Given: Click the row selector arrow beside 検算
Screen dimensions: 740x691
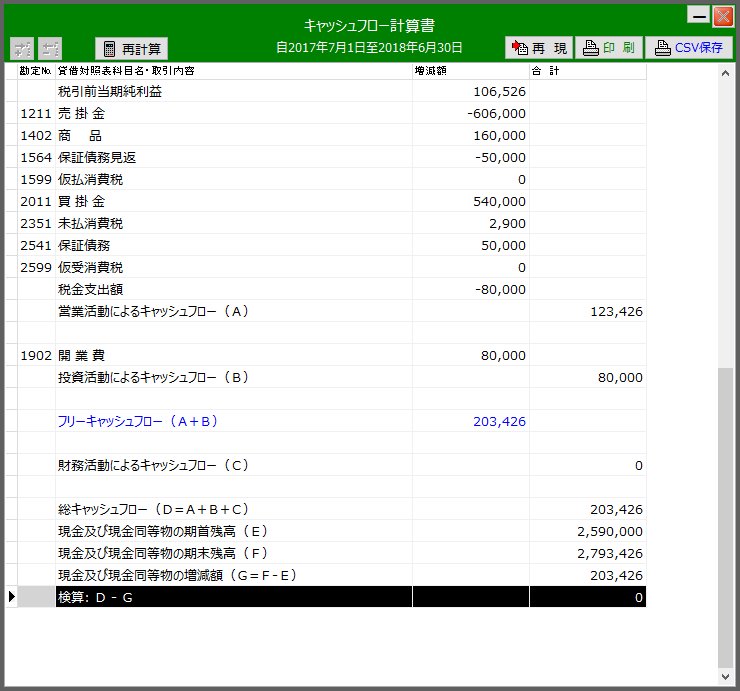Looking at the screenshot, I should tap(11, 597).
